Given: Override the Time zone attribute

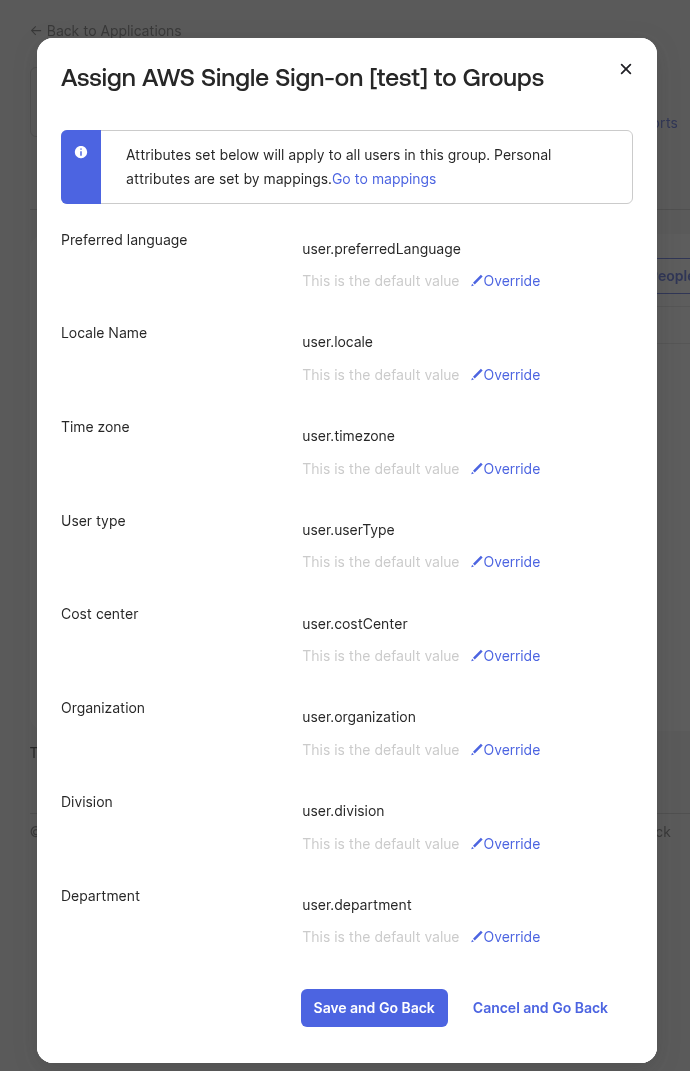Looking at the screenshot, I should (x=511, y=469).
